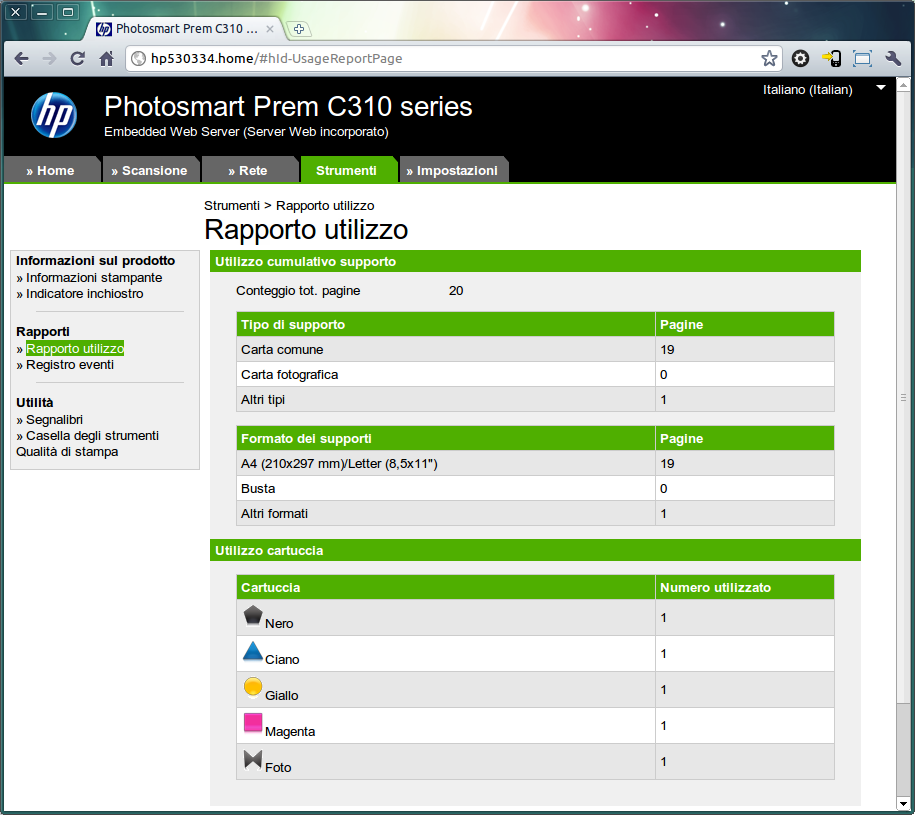Click the A4 (210x297 mm)/Letter row

535,464
